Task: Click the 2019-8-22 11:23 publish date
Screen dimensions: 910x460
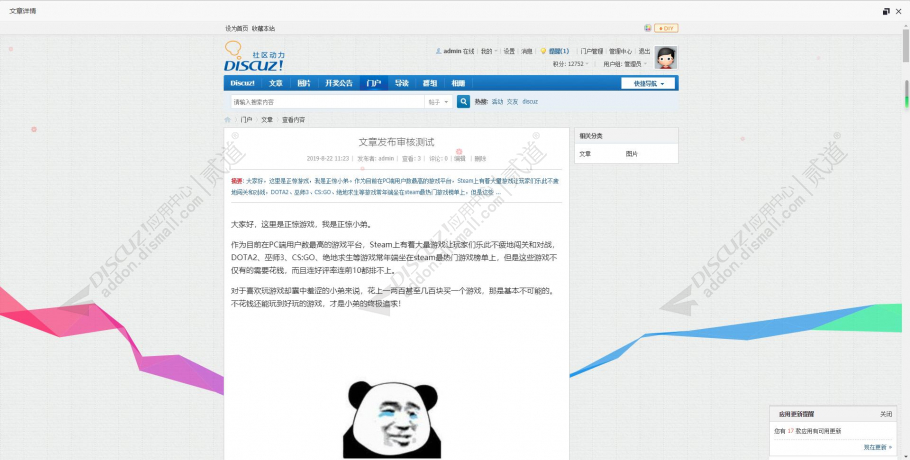Action: (328, 158)
